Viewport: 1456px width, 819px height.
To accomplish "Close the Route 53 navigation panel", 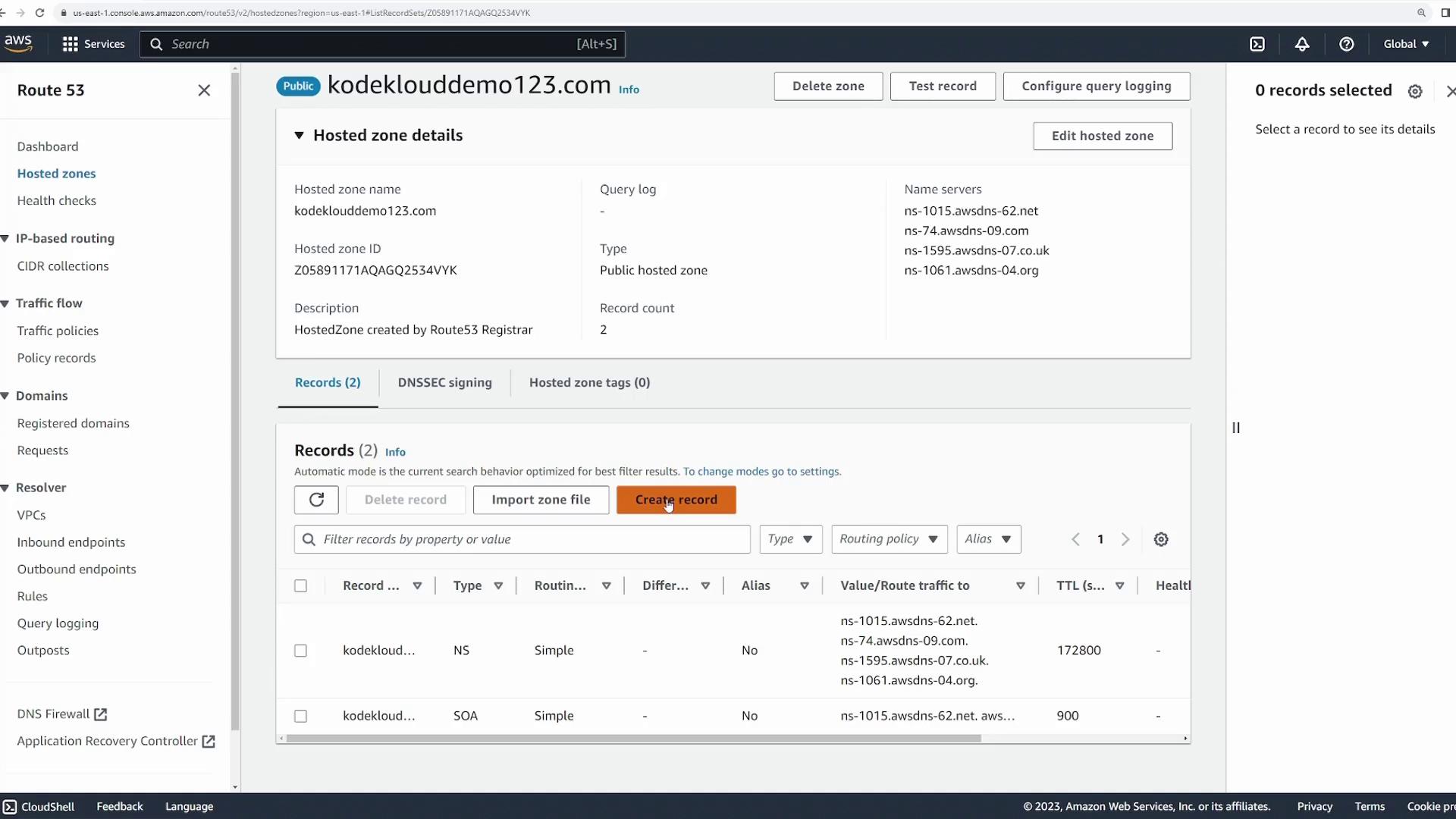I will [x=204, y=90].
